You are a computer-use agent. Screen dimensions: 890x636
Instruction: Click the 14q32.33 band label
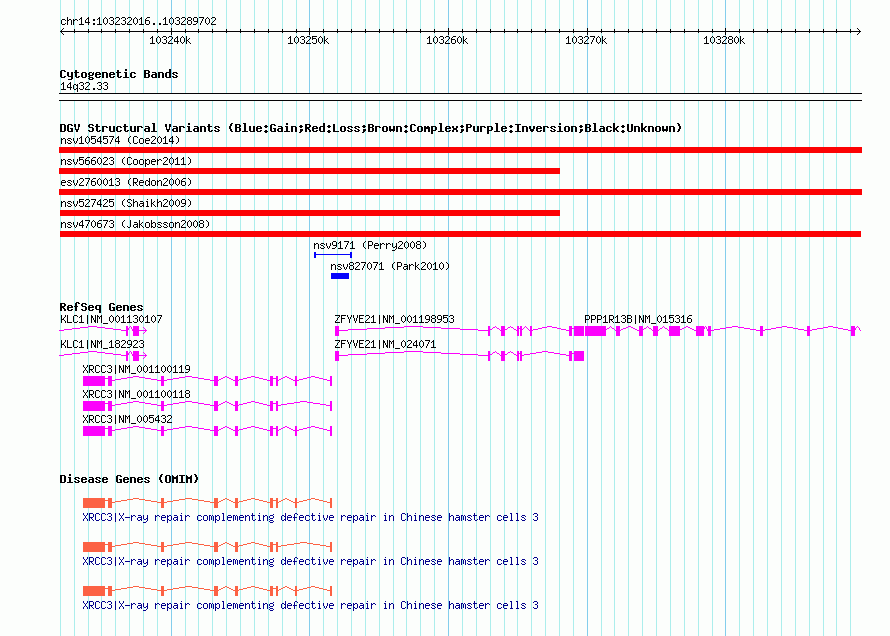coord(84,86)
